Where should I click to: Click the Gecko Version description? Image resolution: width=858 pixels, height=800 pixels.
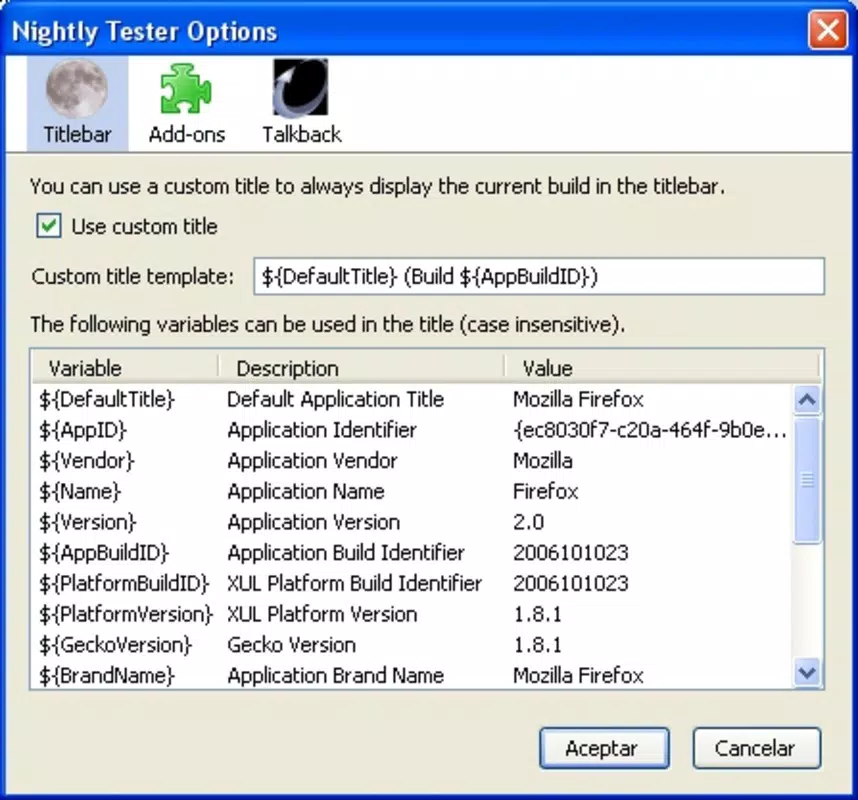(292, 645)
